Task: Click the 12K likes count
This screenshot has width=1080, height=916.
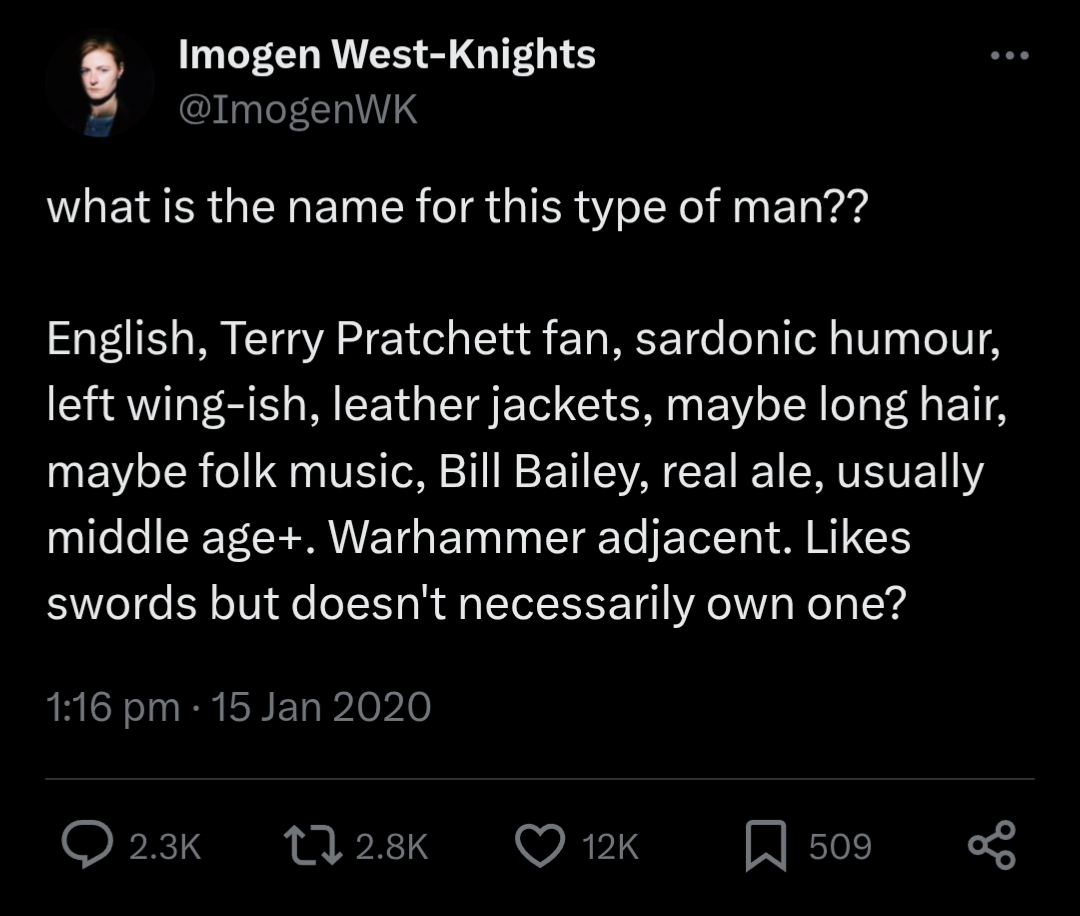Action: tap(609, 847)
